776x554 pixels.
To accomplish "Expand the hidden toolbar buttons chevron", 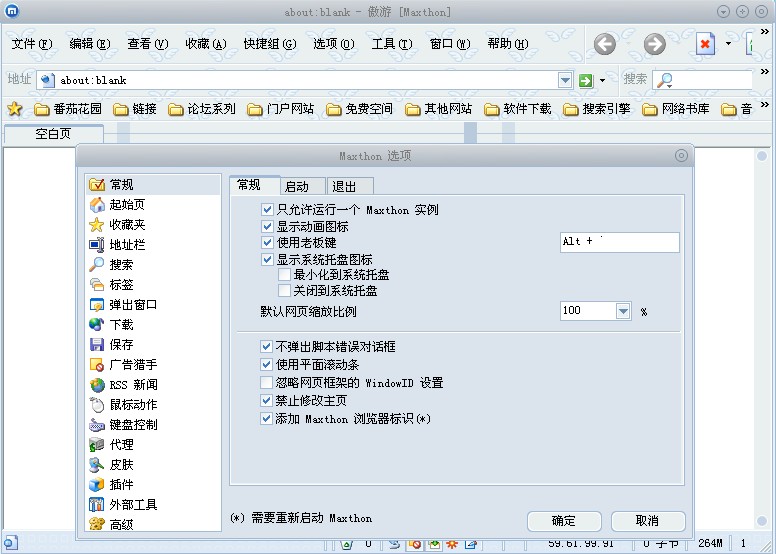I will [765, 32].
